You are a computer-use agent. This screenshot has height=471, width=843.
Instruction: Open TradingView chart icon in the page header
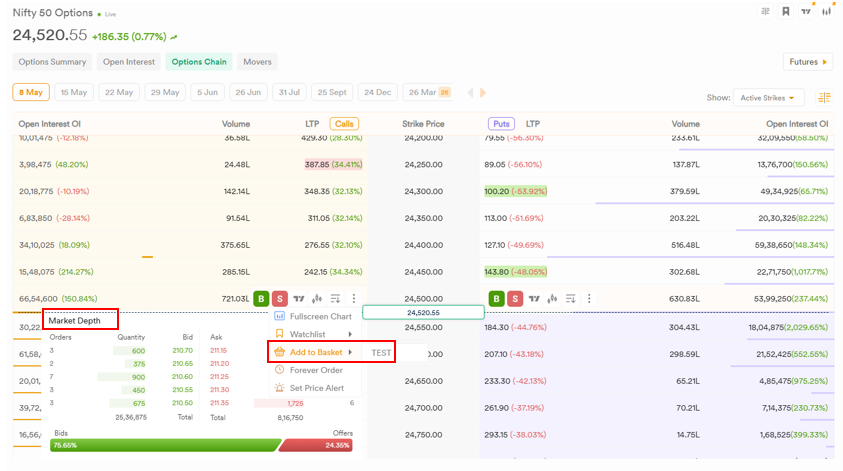[806, 11]
